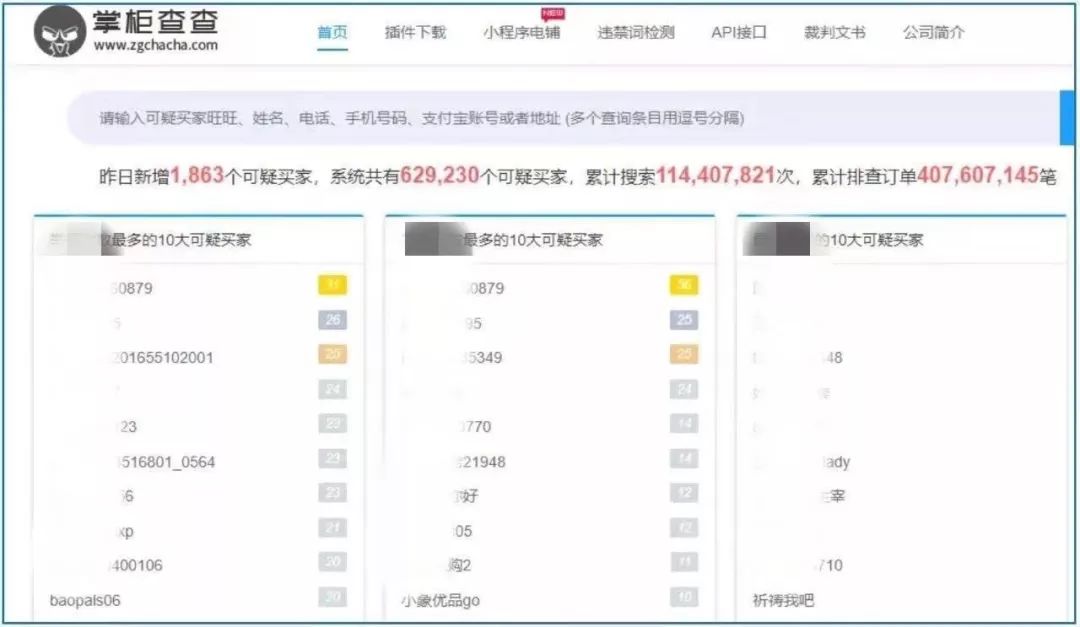Select the 首页 tab
Image resolution: width=1080 pixels, height=627 pixels.
332,32
